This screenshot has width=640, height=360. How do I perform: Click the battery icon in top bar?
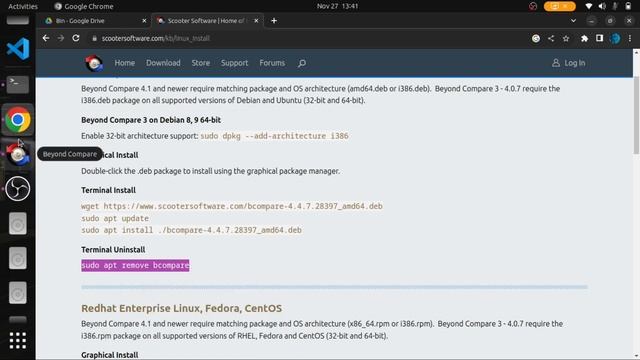(x=628, y=6)
